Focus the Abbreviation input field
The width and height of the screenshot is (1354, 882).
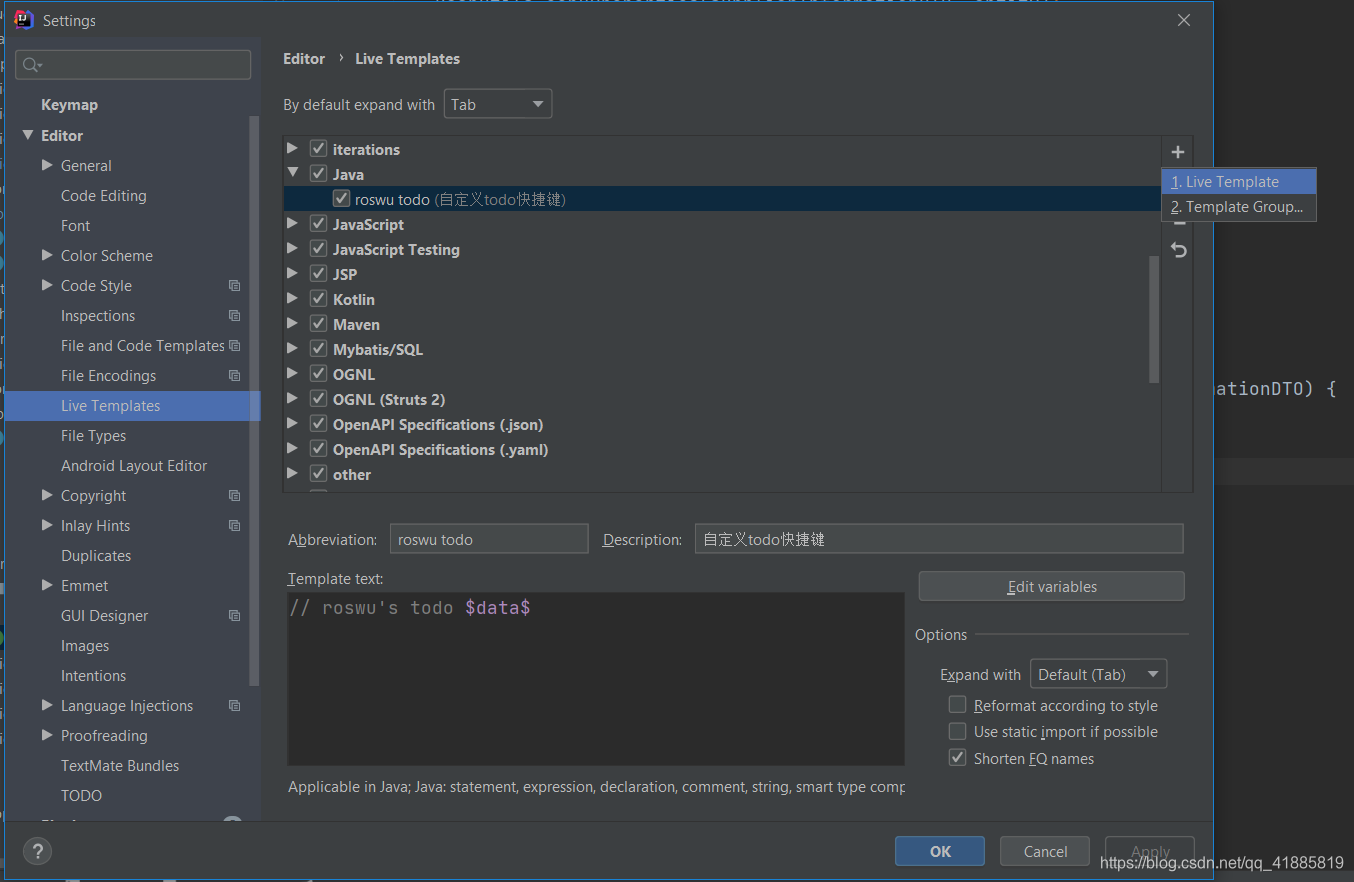488,539
